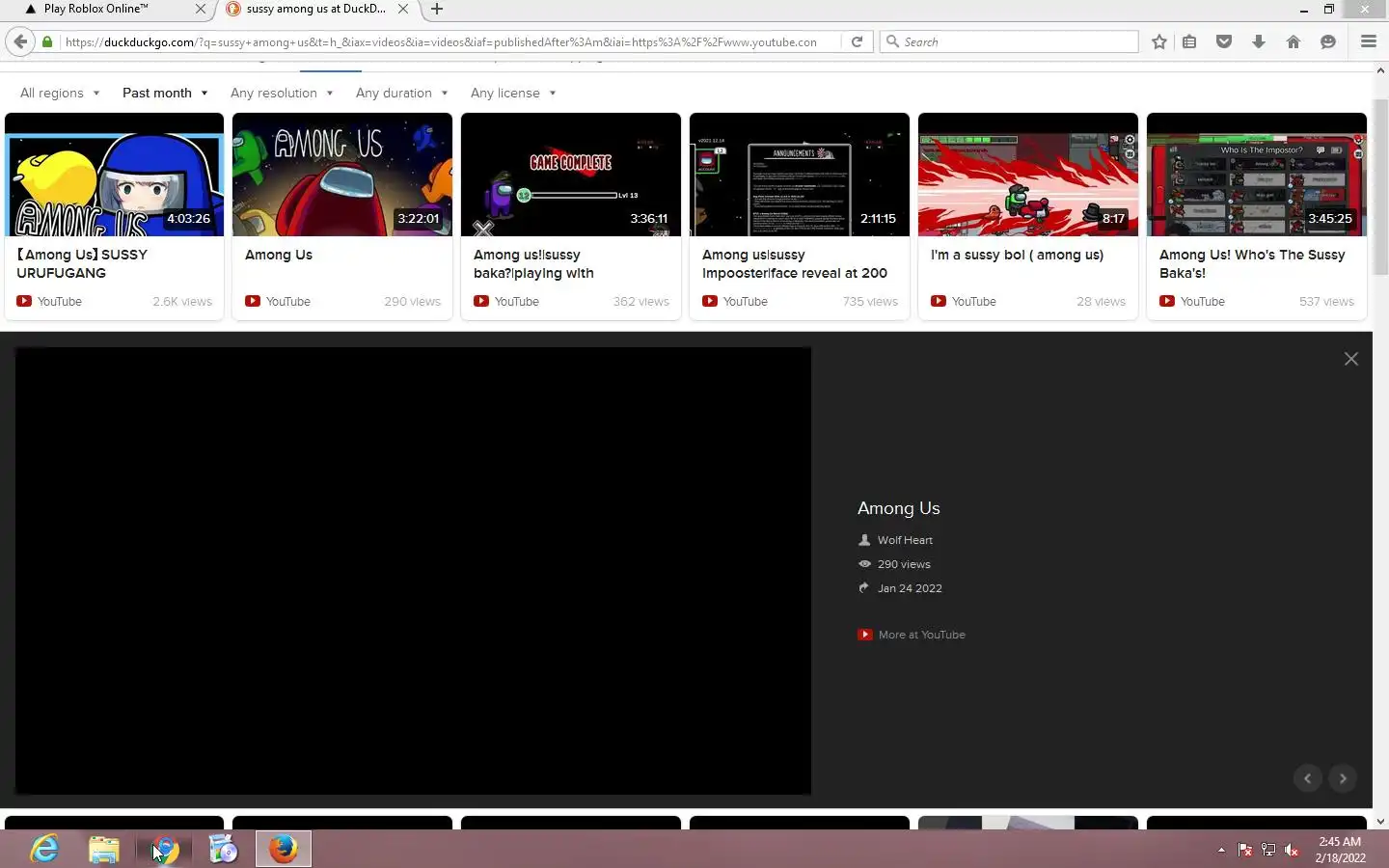Open the bookmarks list icon
Image resolution: width=1389 pixels, height=868 pixels.
pos(1189,41)
